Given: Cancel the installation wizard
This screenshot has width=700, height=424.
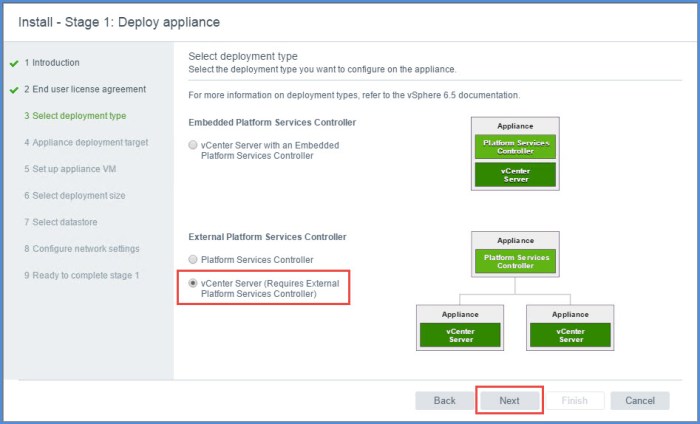Looking at the screenshot, I should 639,400.
